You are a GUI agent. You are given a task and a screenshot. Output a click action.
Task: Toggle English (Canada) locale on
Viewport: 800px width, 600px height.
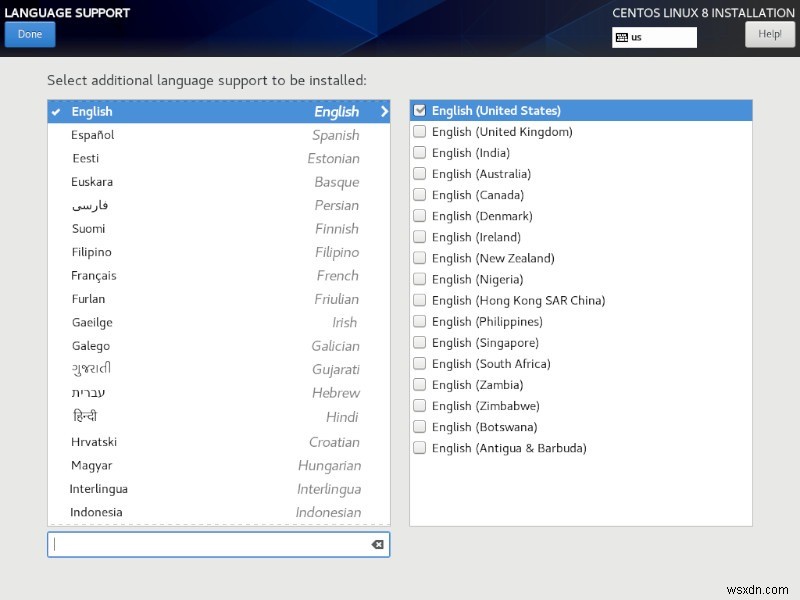click(x=419, y=194)
